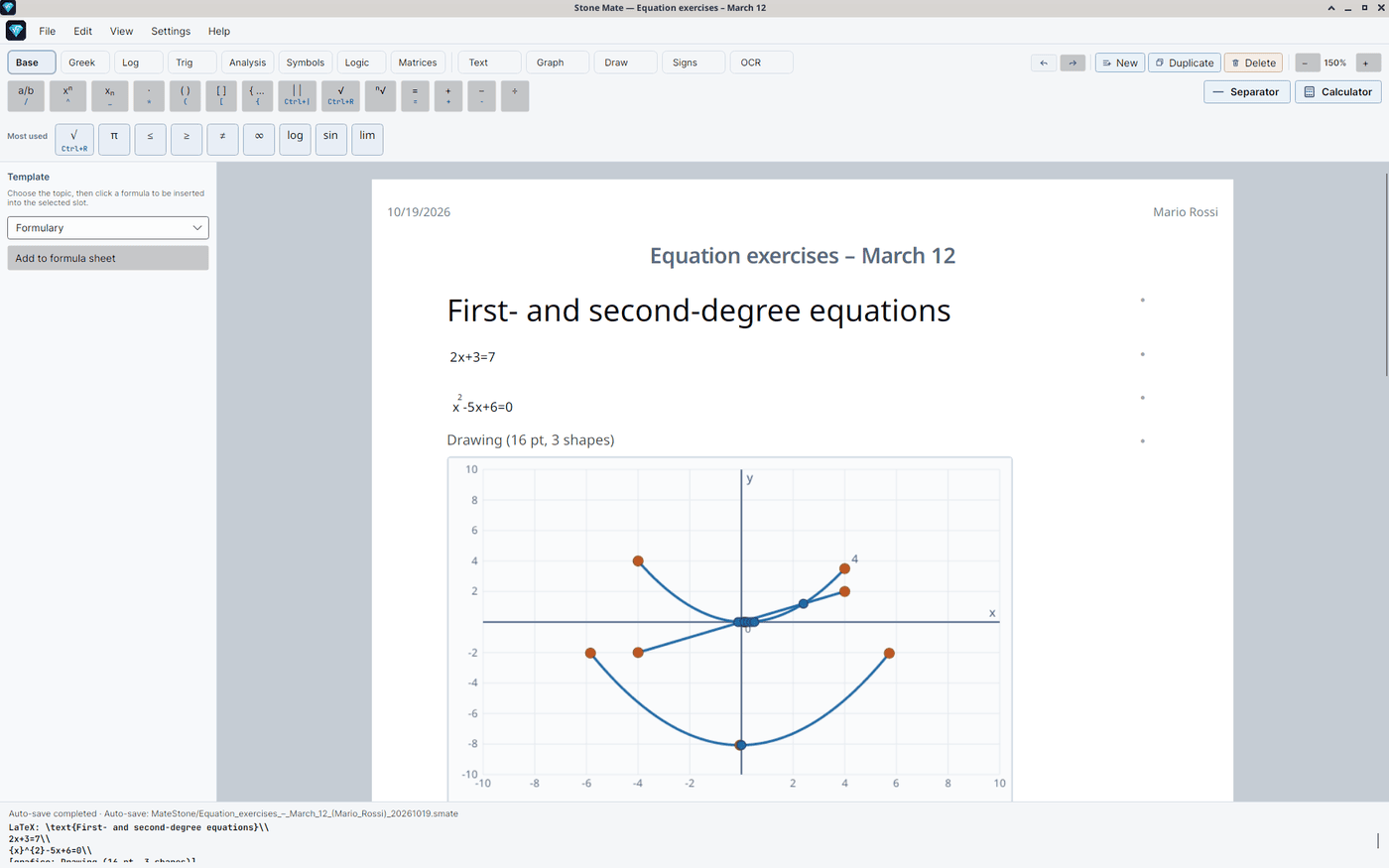Select the equation 2x+3=7
Image resolution: width=1389 pixels, height=868 pixels.
(472, 357)
